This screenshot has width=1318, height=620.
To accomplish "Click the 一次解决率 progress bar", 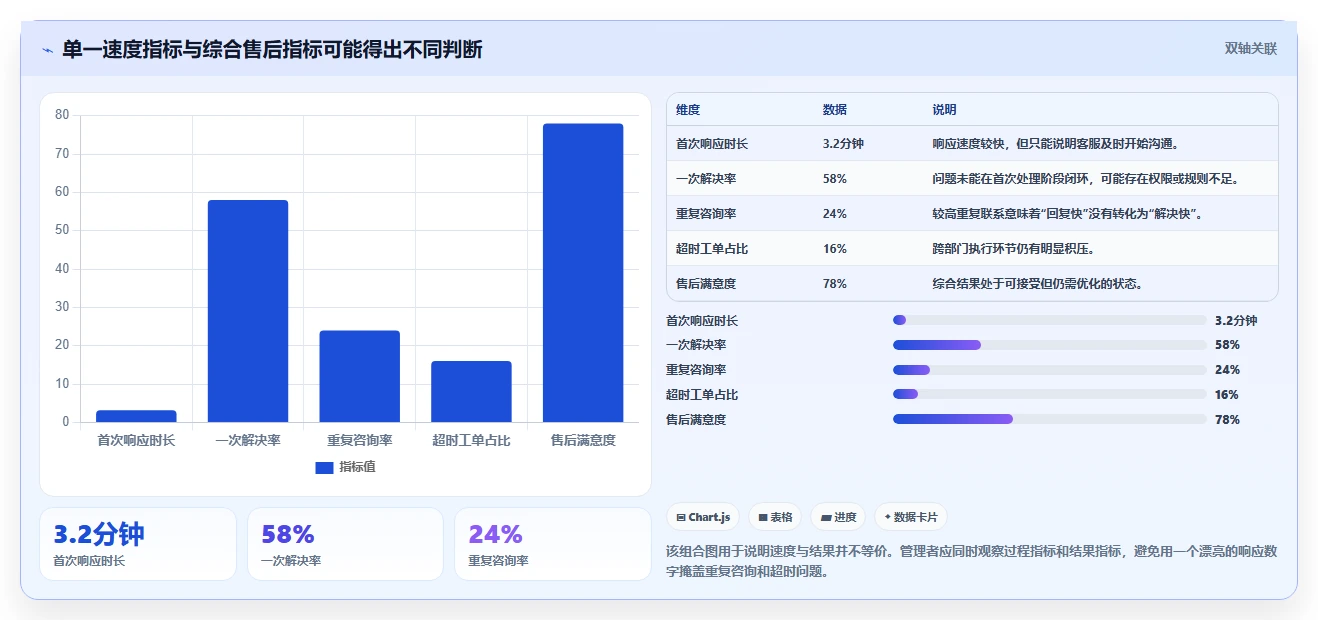I will (1049, 345).
